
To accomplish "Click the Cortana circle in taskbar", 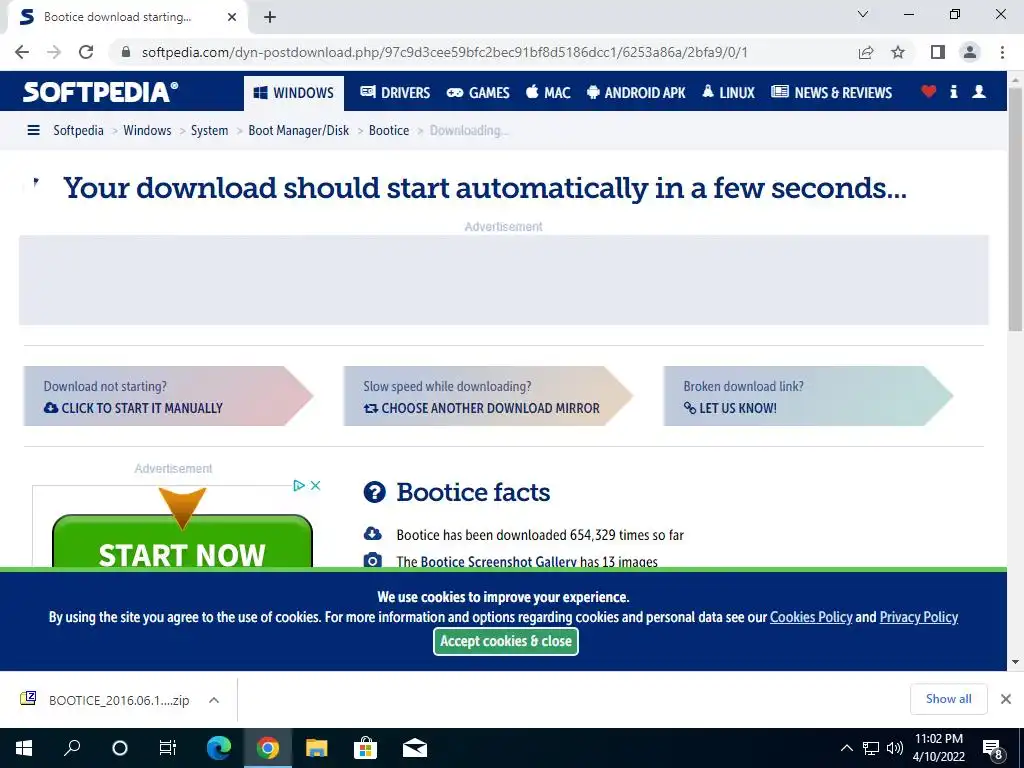I will point(120,748).
